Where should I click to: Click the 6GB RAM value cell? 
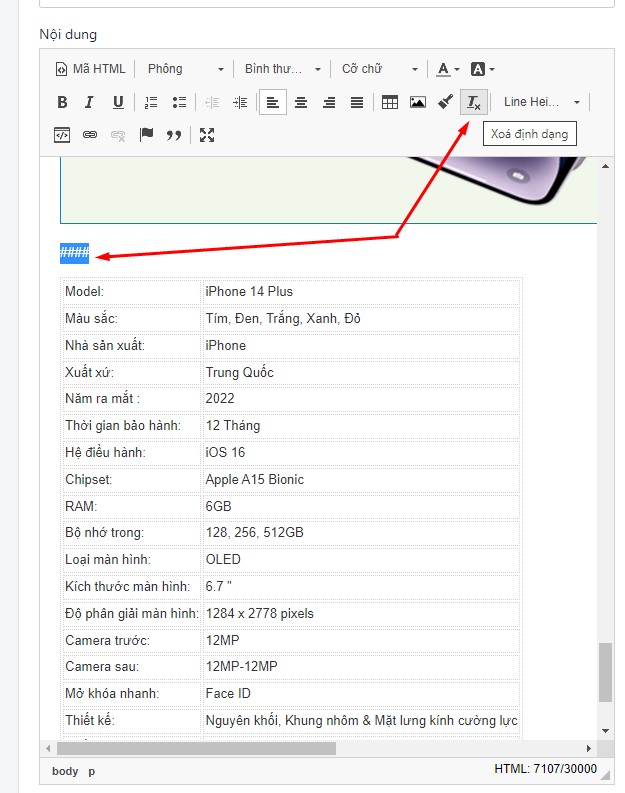tap(361, 506)
